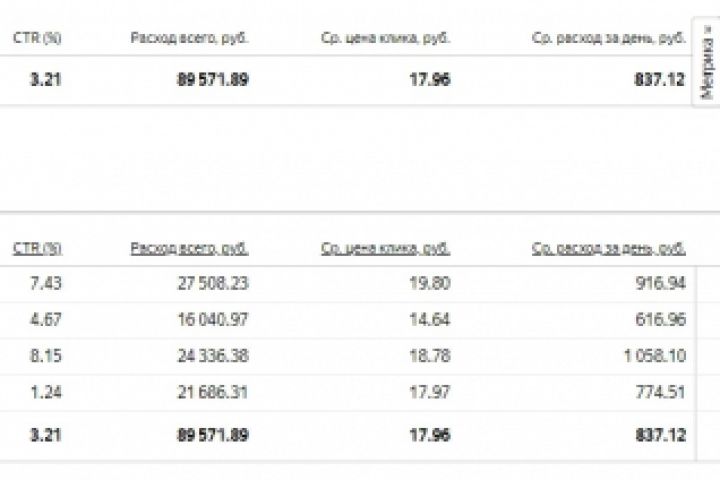Select daily spend cell 774.51
The width and height of the screenshot is (720, 480).
tap(660, 392)
